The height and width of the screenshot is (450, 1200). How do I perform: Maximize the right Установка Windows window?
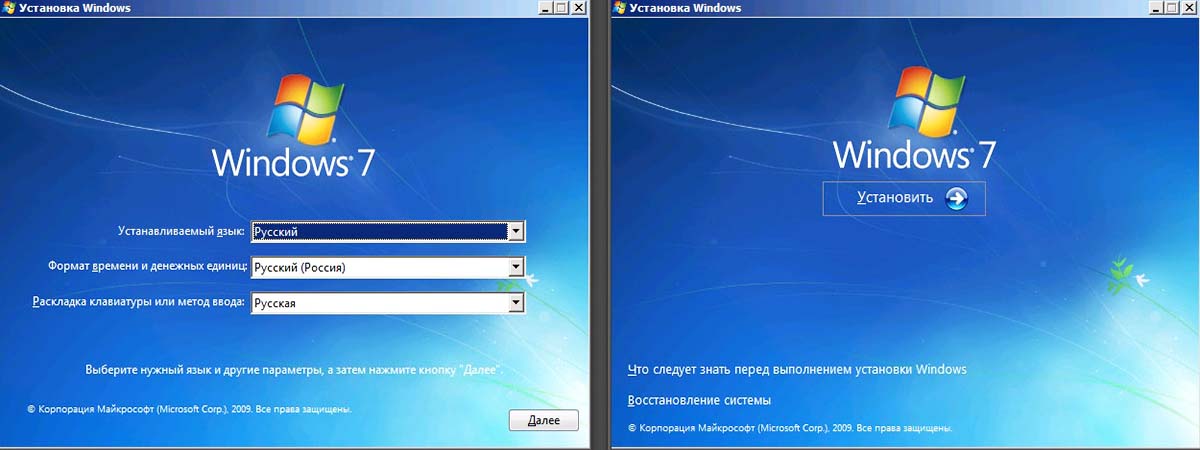click(1173, 7)
